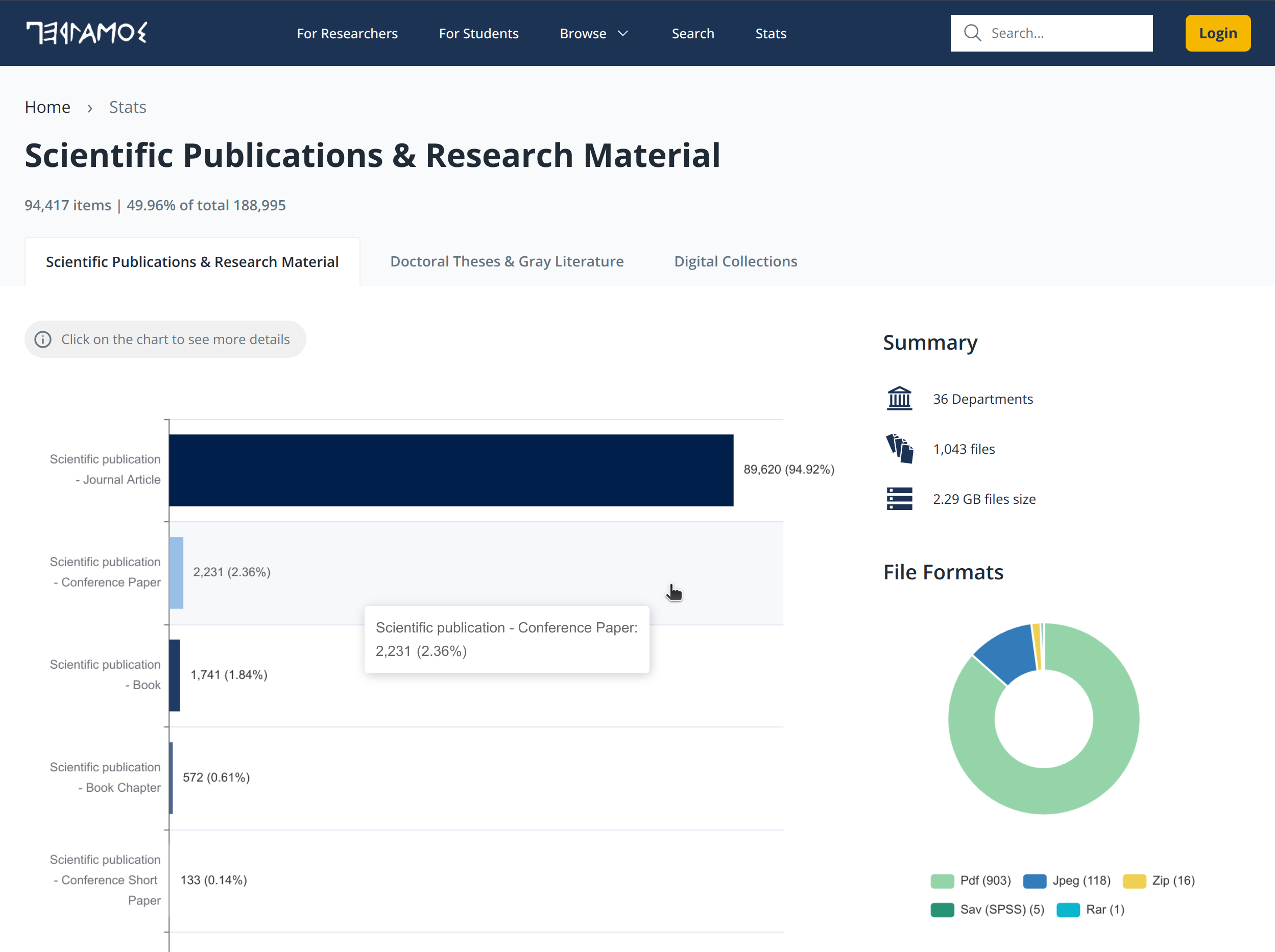The width and height of the screenshot is (1275, 952).
Task: Click the Journal Article bar
Action: 451,470
